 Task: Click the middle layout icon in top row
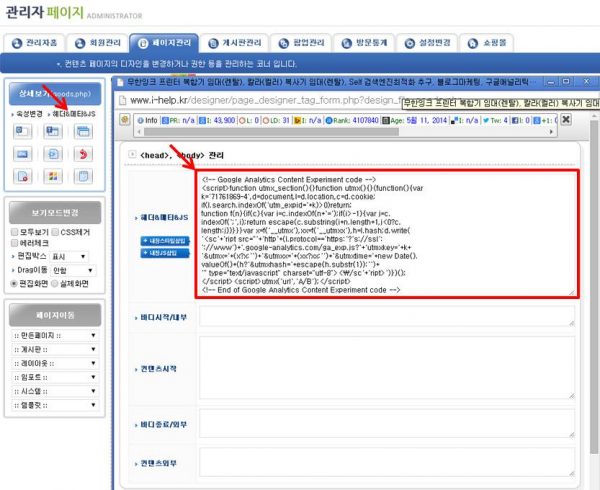(x=53, y=132)
